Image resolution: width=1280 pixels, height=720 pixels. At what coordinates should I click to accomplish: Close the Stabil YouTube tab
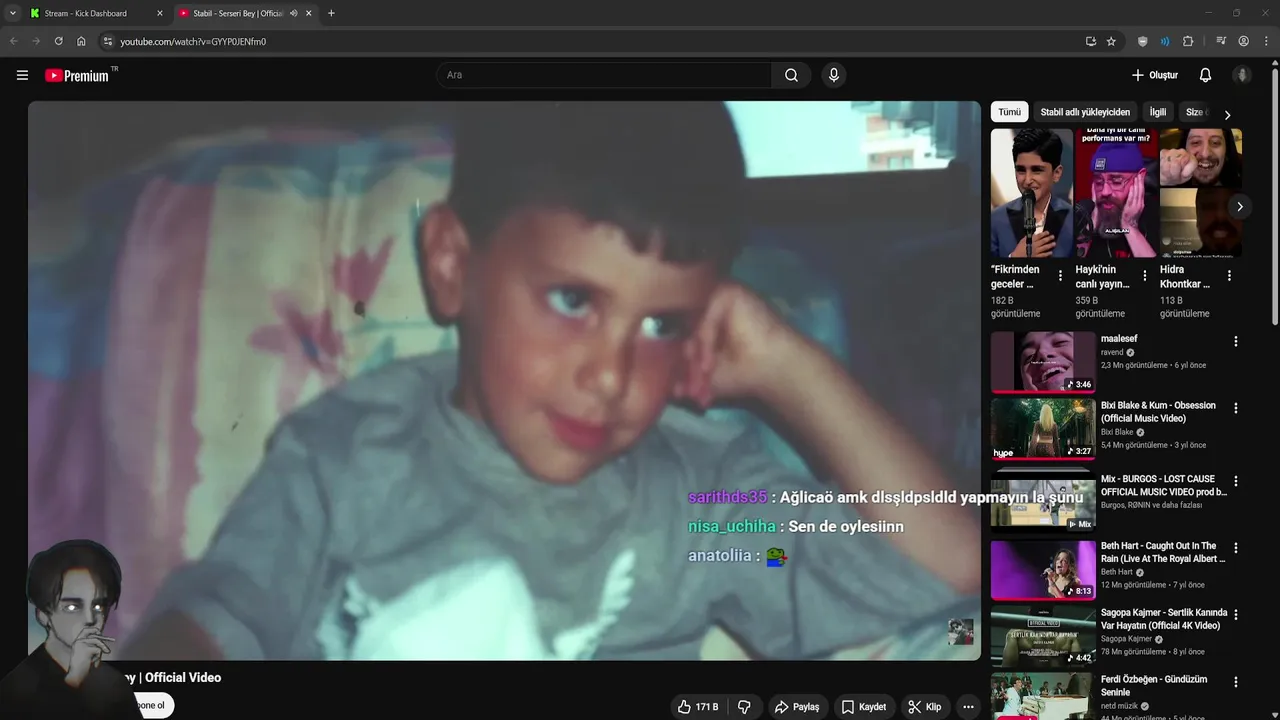tap(309, 13)
